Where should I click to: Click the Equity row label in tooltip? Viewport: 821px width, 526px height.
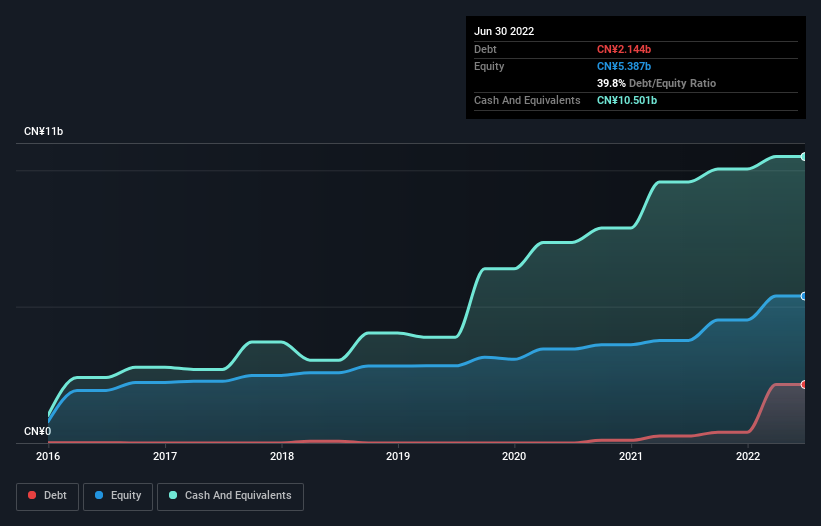pos(489,66)
